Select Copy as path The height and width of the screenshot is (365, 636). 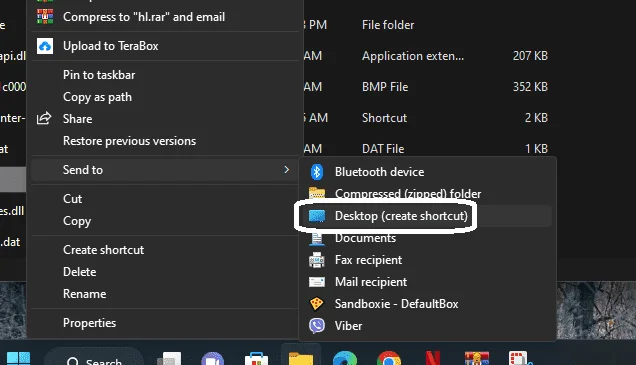point(164,97)
